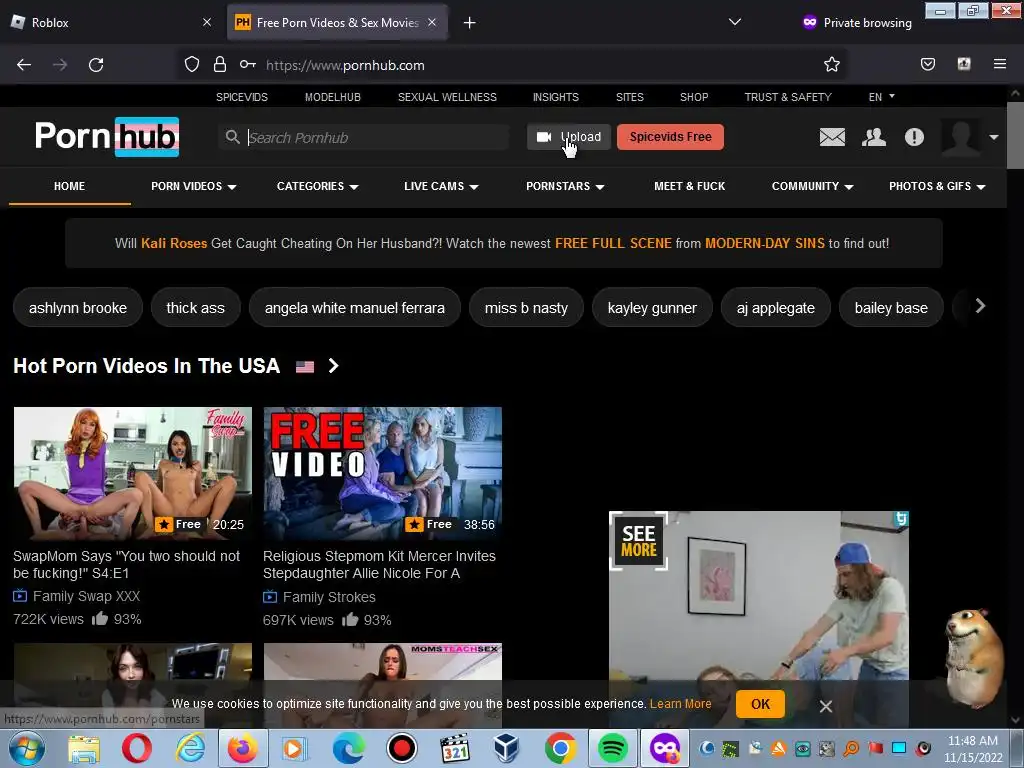Close the Roblox tab

click(207, 22)
